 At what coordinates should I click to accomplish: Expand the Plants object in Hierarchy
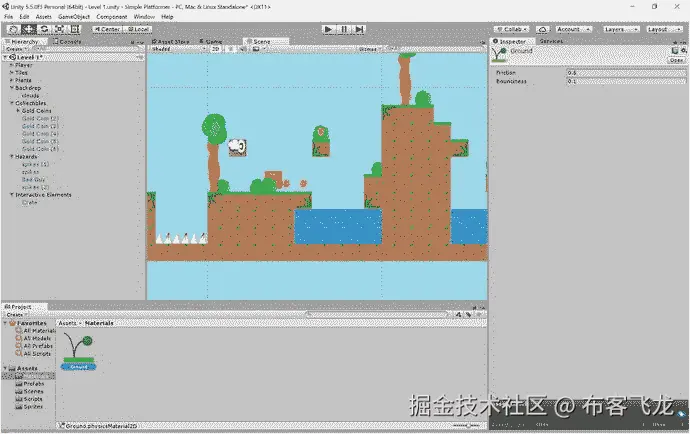click(11, 80)
